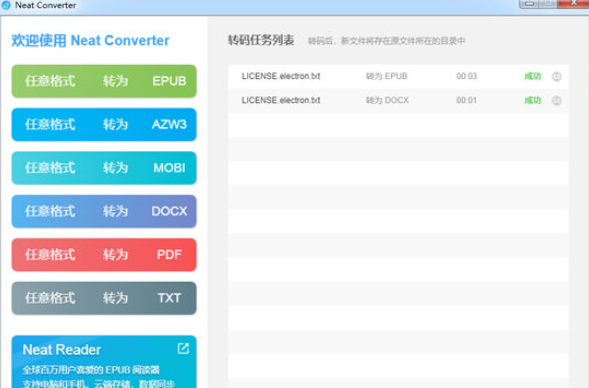The height and width of the screenshot is (388, 589).
Task: Pick the gray convert to TXT button
Action: tap(104, 298)
